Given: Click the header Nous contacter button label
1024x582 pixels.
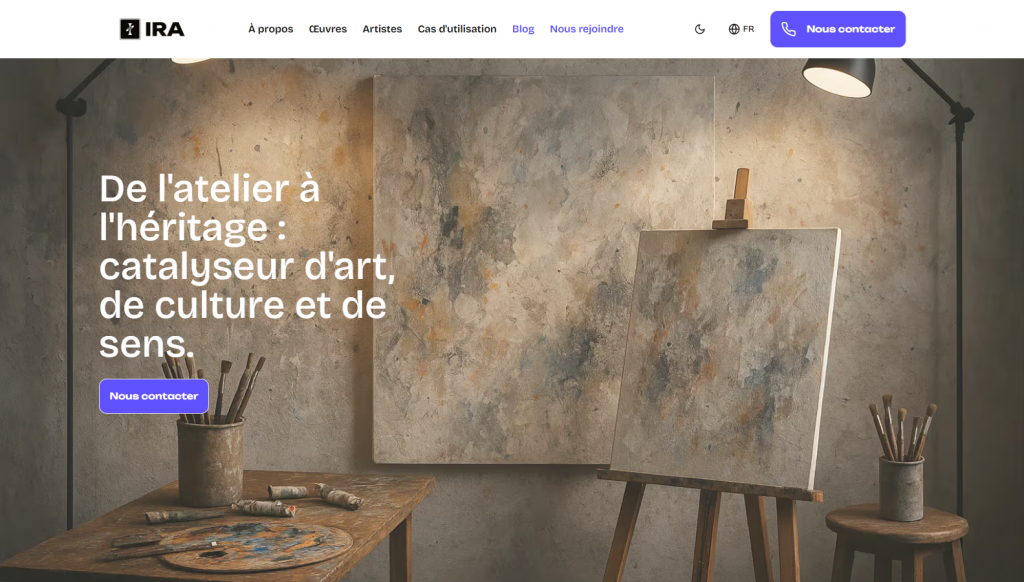Looking at the screenshot, I should [x=850, y=29].
